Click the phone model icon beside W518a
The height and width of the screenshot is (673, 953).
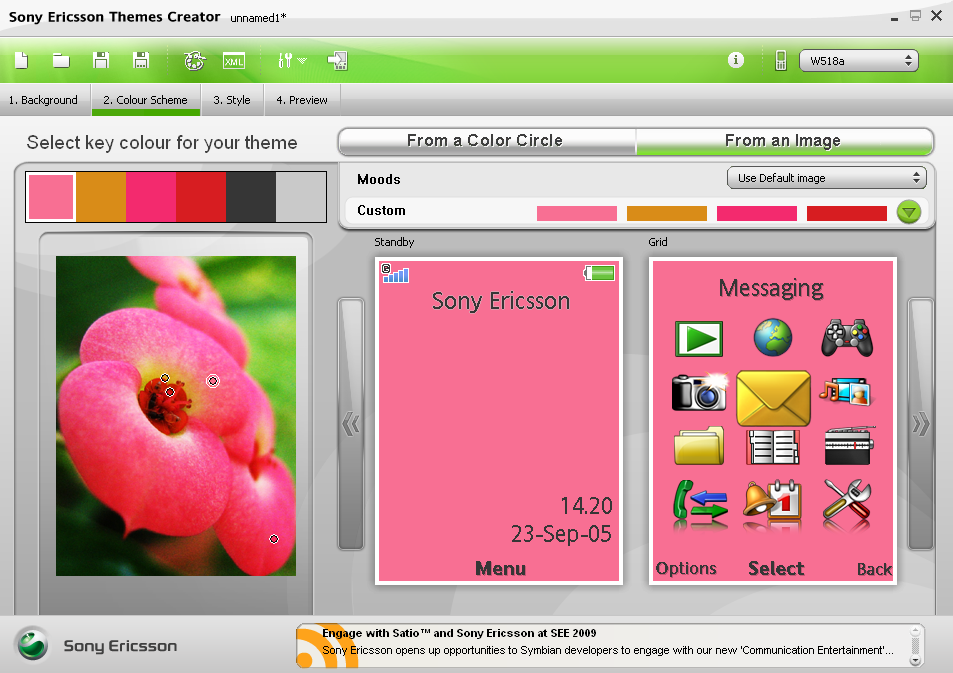(781, 61)
